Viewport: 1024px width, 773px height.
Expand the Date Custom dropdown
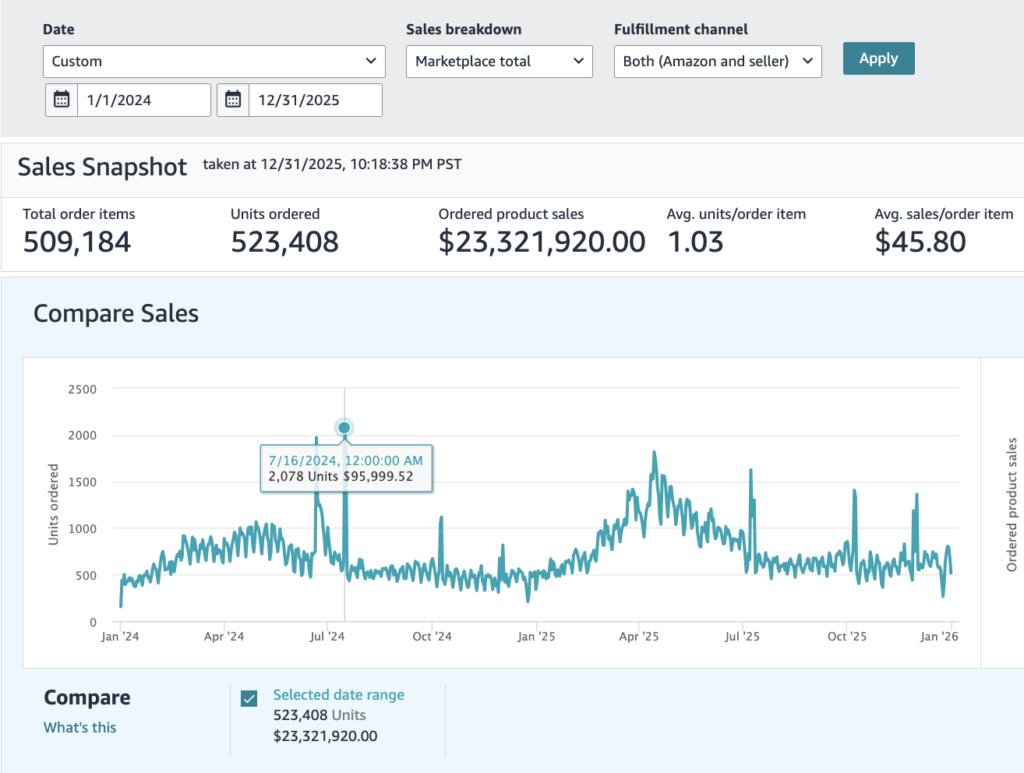[214, 61]
